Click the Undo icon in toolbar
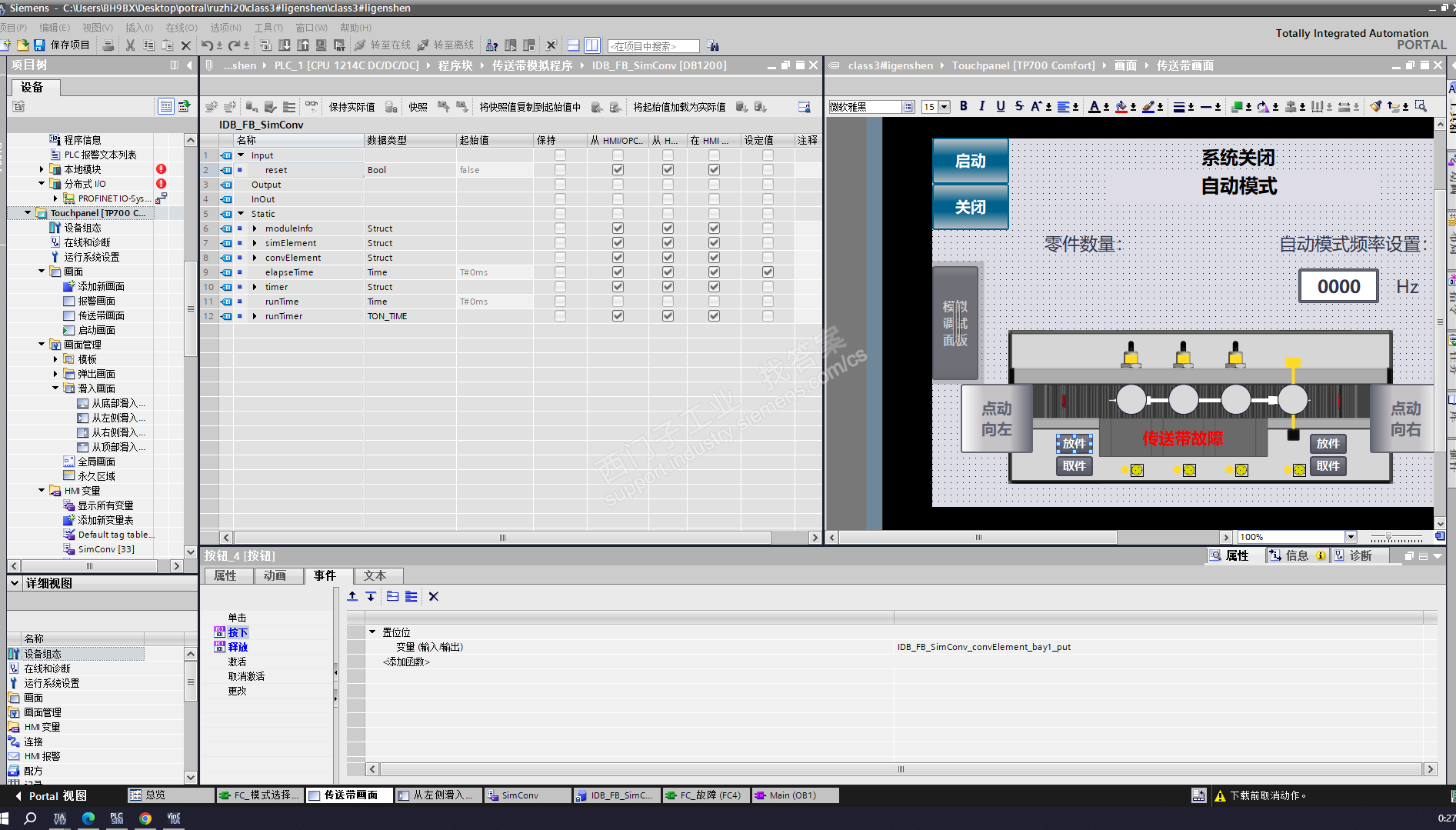This screenshot has height=830, width=1456. (x=207, y=45)
